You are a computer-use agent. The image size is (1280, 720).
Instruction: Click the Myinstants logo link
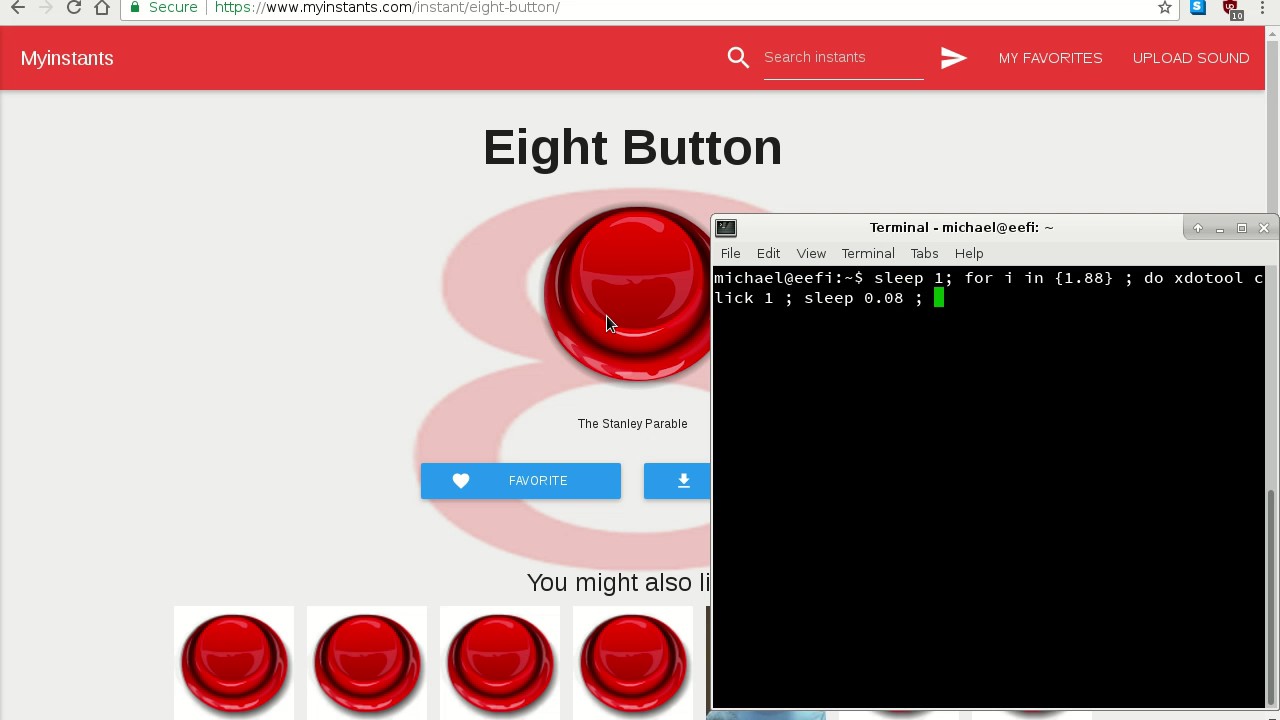[x=67, y=58]
